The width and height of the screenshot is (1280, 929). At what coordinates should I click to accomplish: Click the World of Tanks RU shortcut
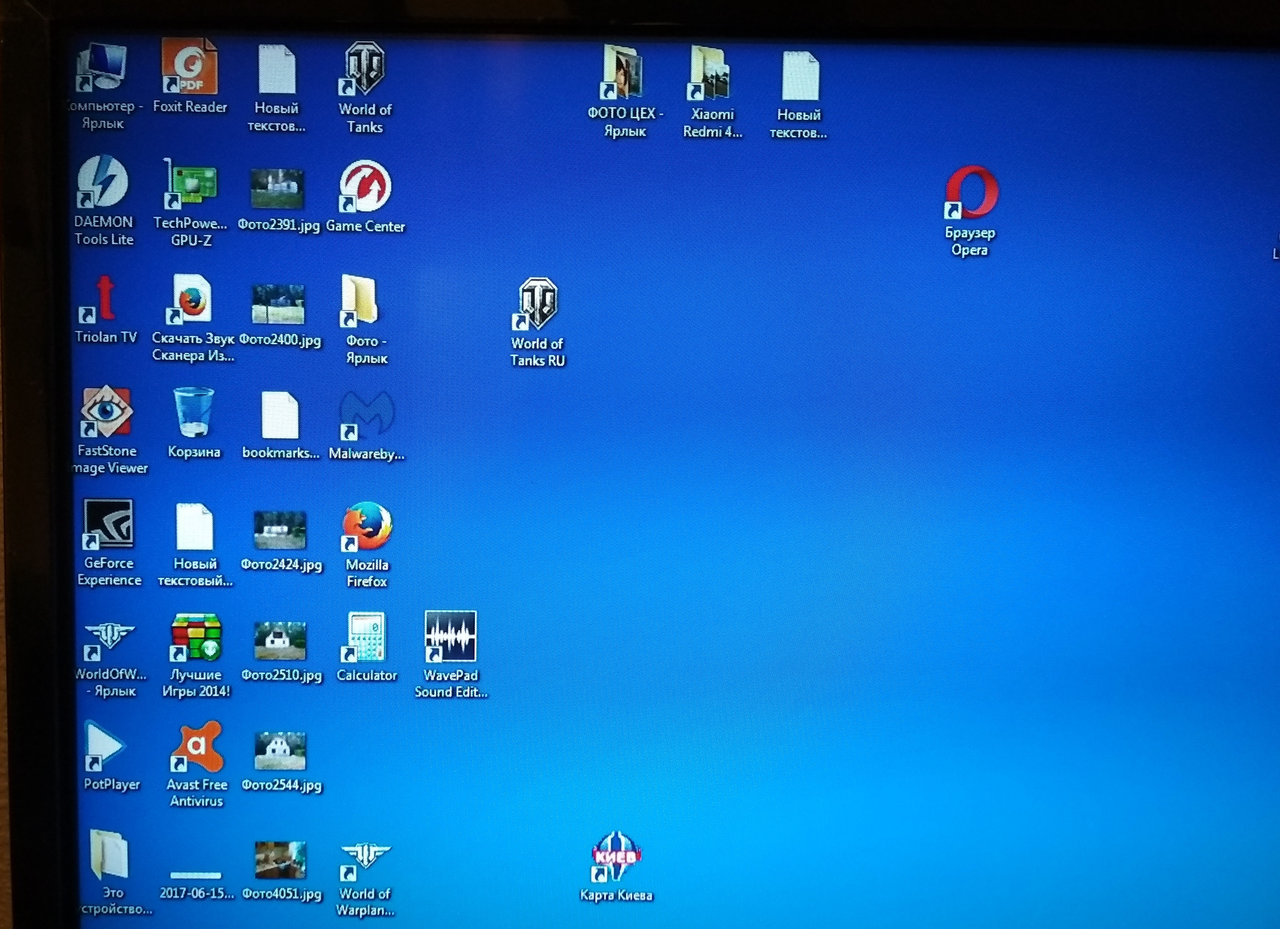coord(537,305)
